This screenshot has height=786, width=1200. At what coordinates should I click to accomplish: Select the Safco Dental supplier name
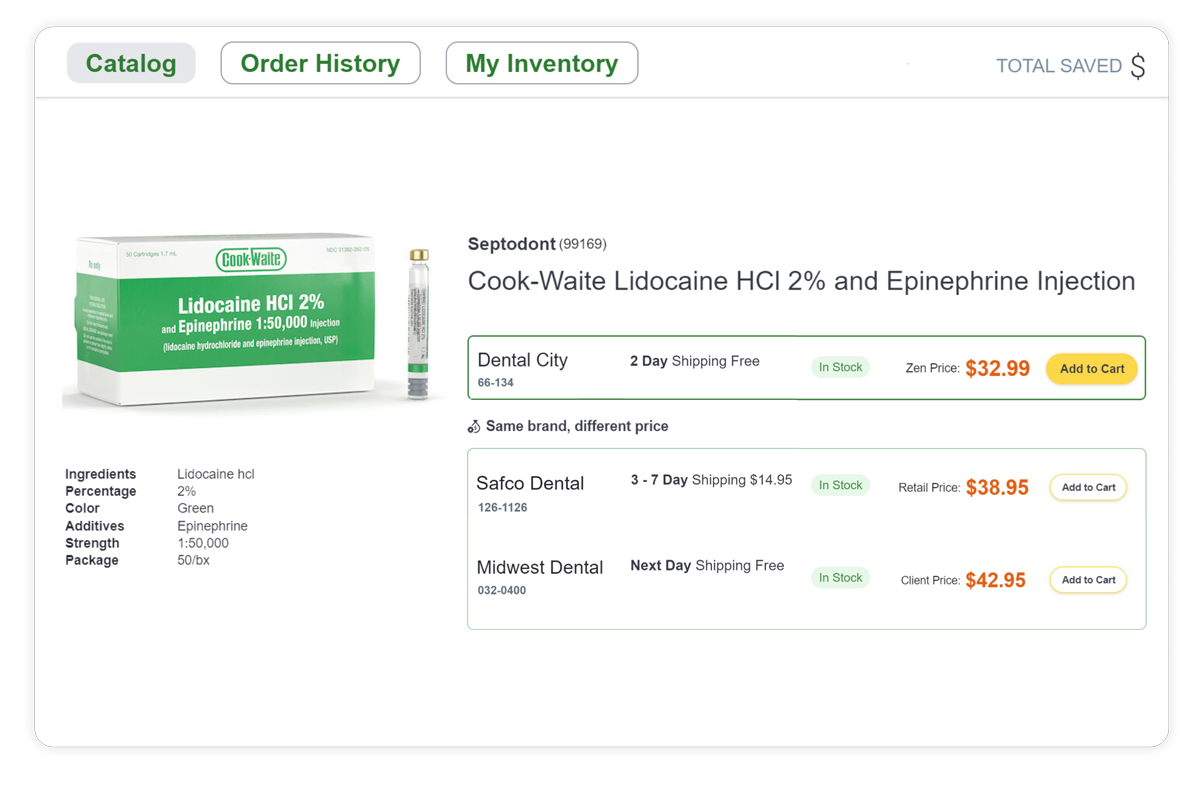(x=529, y=483)
